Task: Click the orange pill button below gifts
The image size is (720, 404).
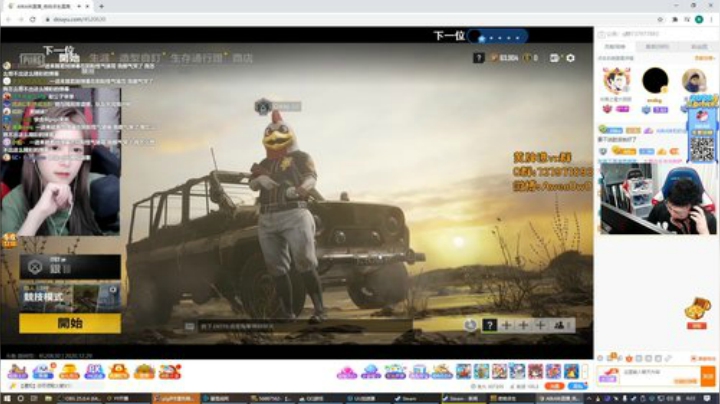Action: pos(554,386)
